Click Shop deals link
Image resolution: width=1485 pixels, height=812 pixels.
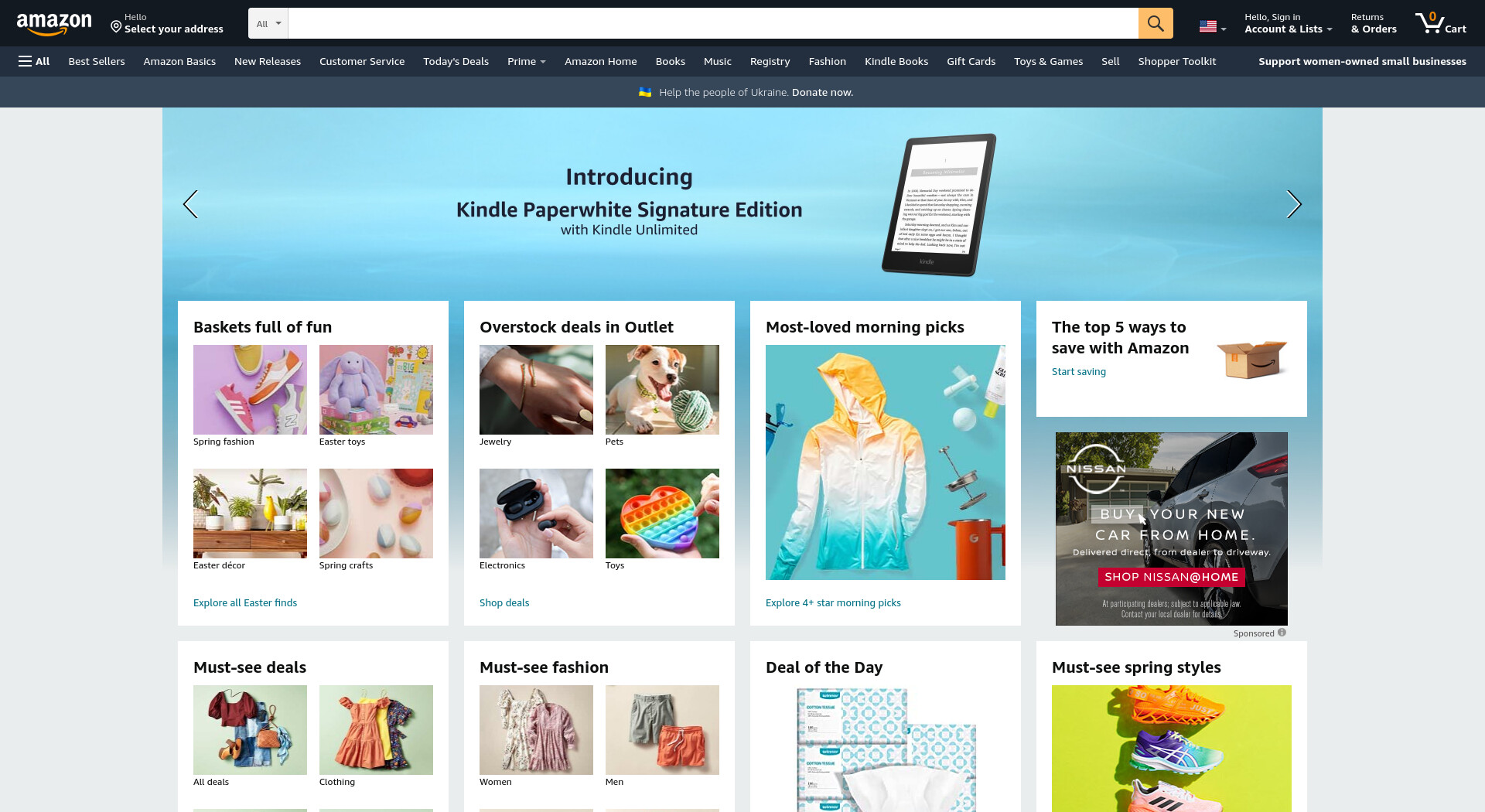click(x=504, y=602)
